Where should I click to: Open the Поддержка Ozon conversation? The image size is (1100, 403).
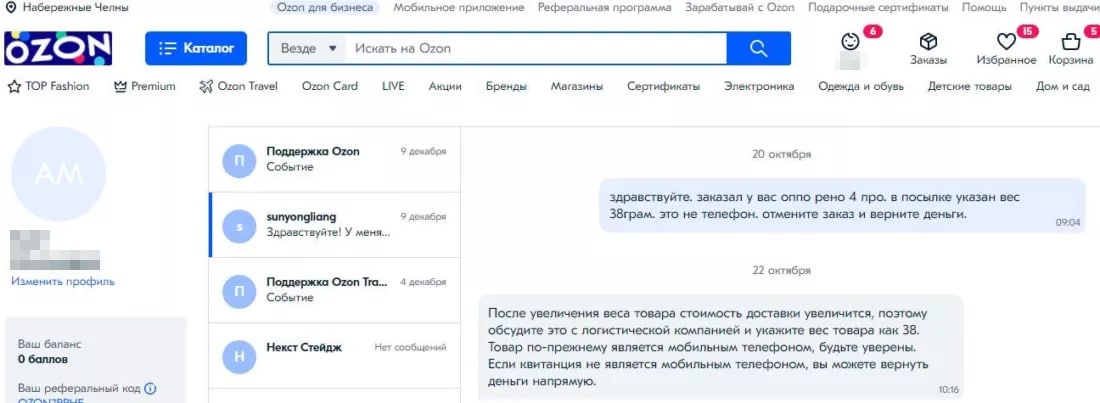click(x=335, y=159)
